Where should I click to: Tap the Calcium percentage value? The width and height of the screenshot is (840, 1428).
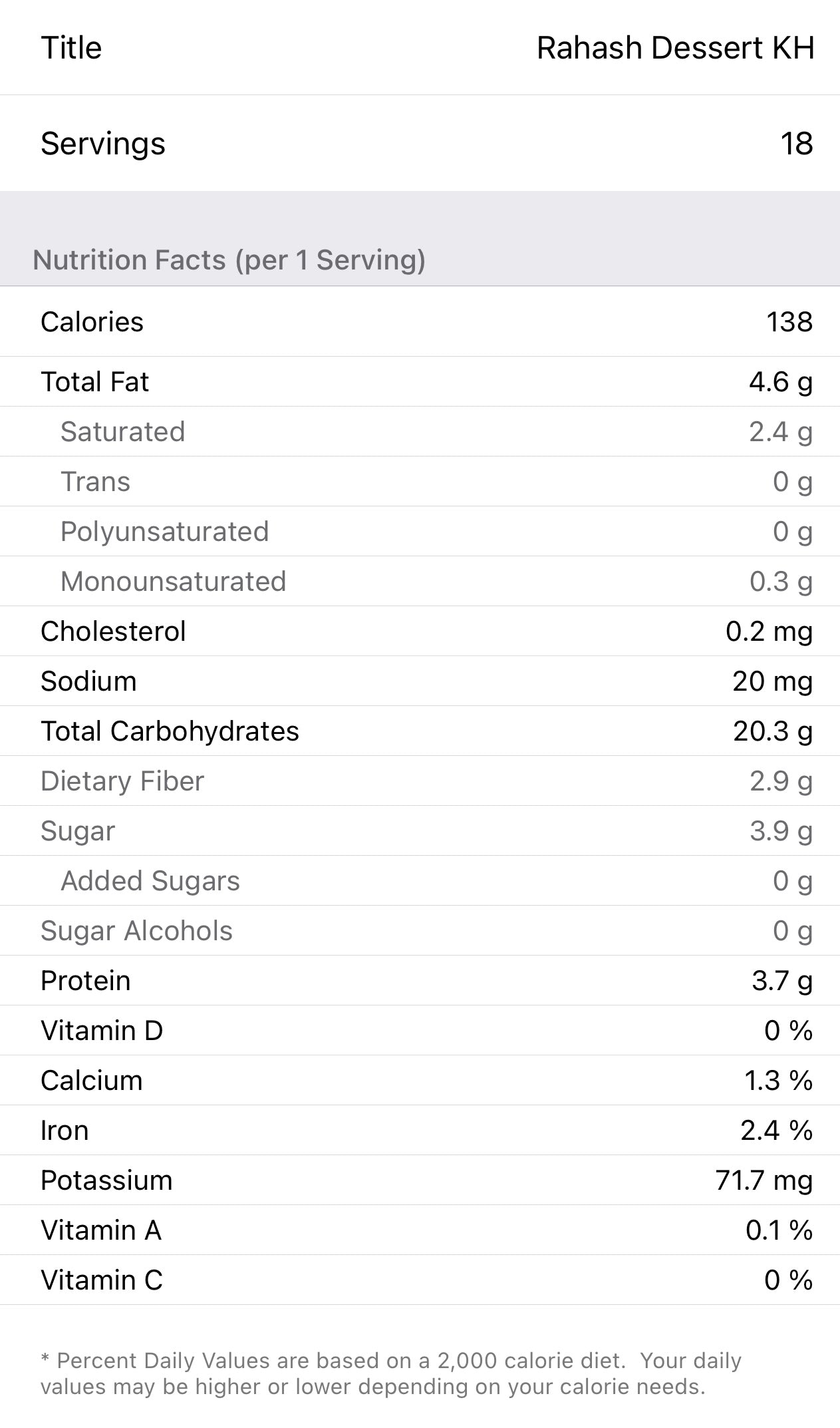tap(777, 1081)
